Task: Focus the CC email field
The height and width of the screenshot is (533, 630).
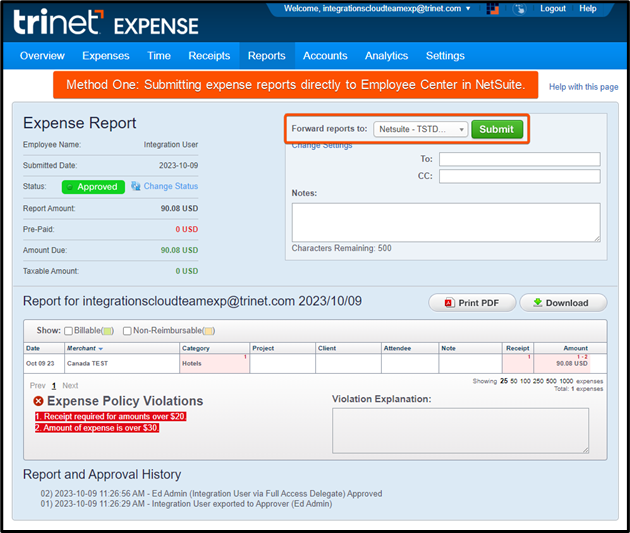Action: click(x=520, y=176)
